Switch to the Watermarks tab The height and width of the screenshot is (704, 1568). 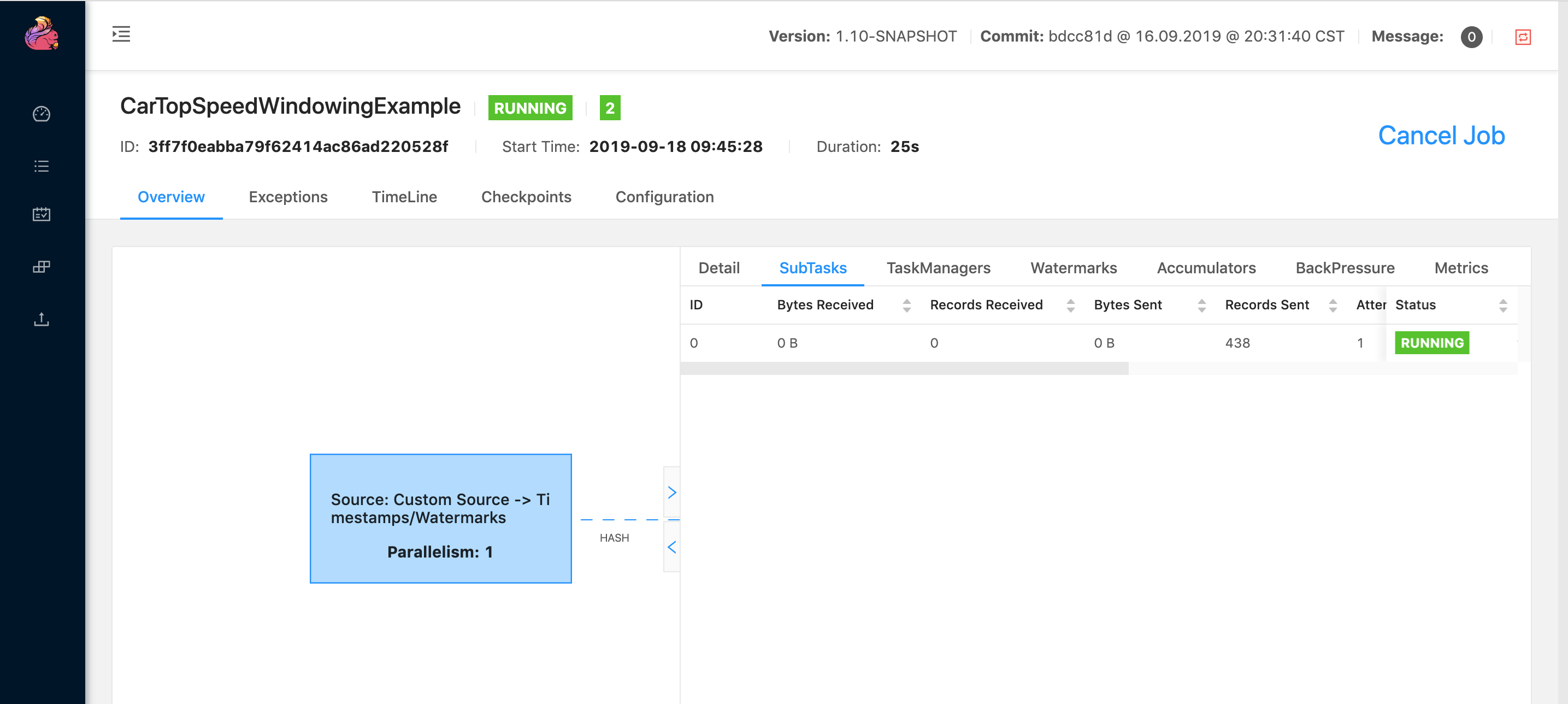(x=1073, y=268)
